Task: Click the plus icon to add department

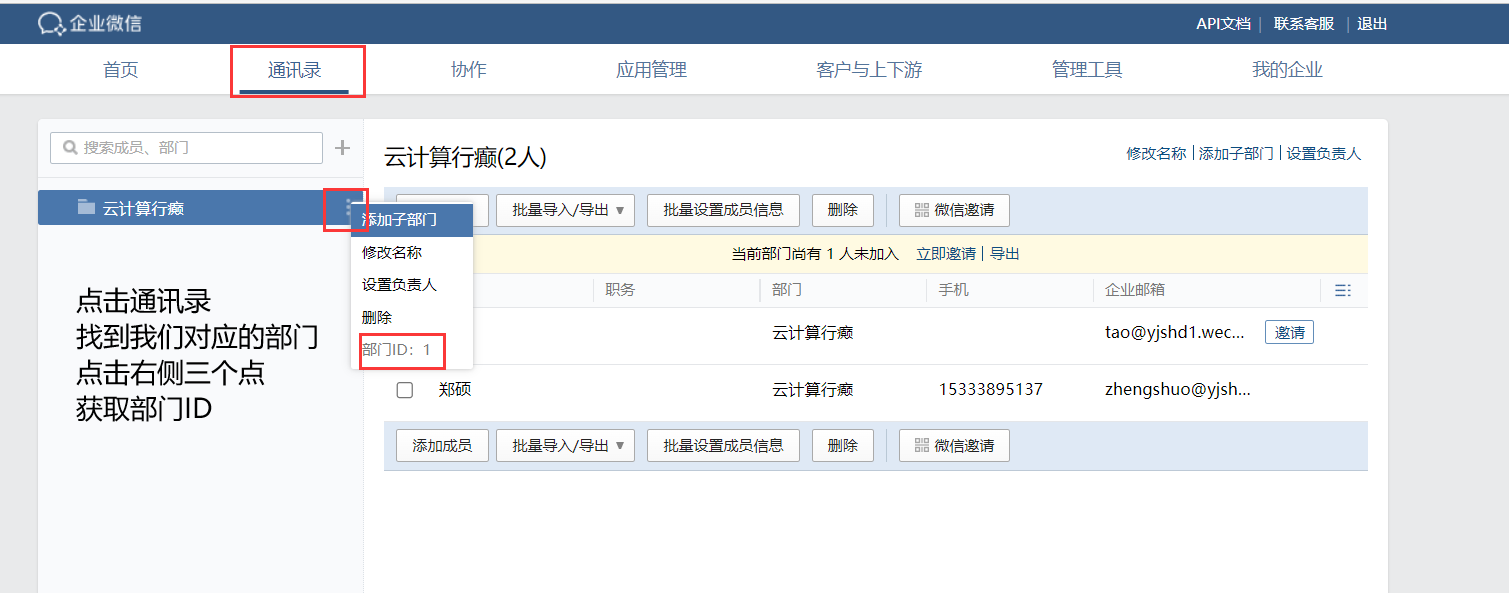Action: pyautogui.click(x=342, y=147)
